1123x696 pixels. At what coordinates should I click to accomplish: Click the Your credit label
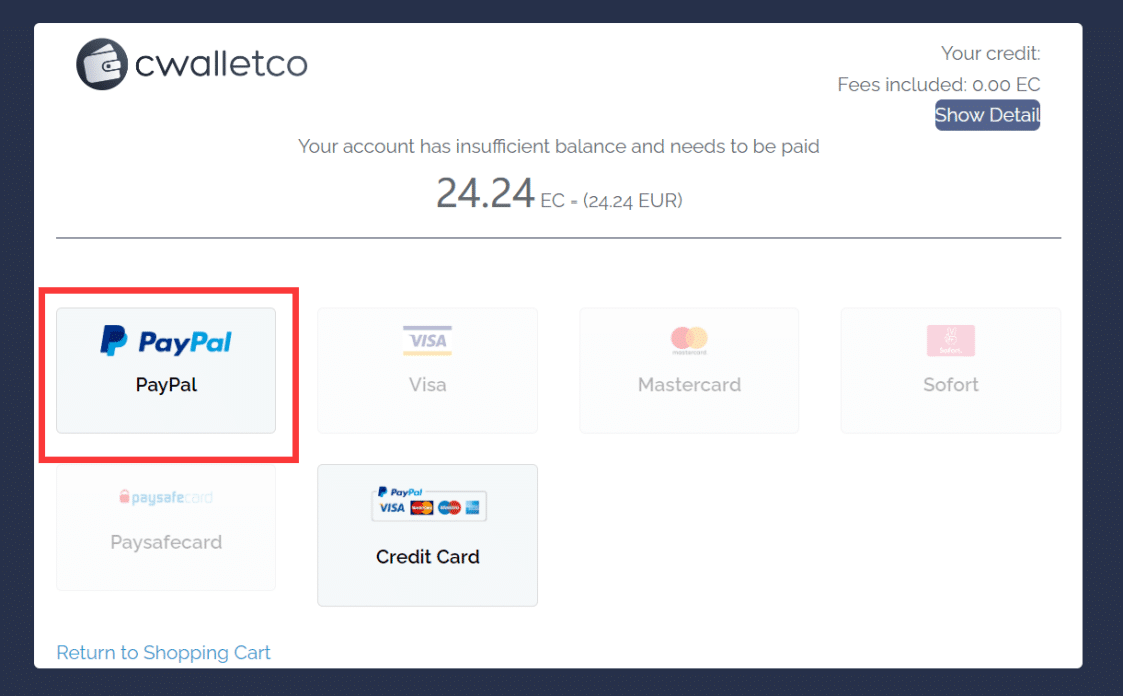(990, 53)
